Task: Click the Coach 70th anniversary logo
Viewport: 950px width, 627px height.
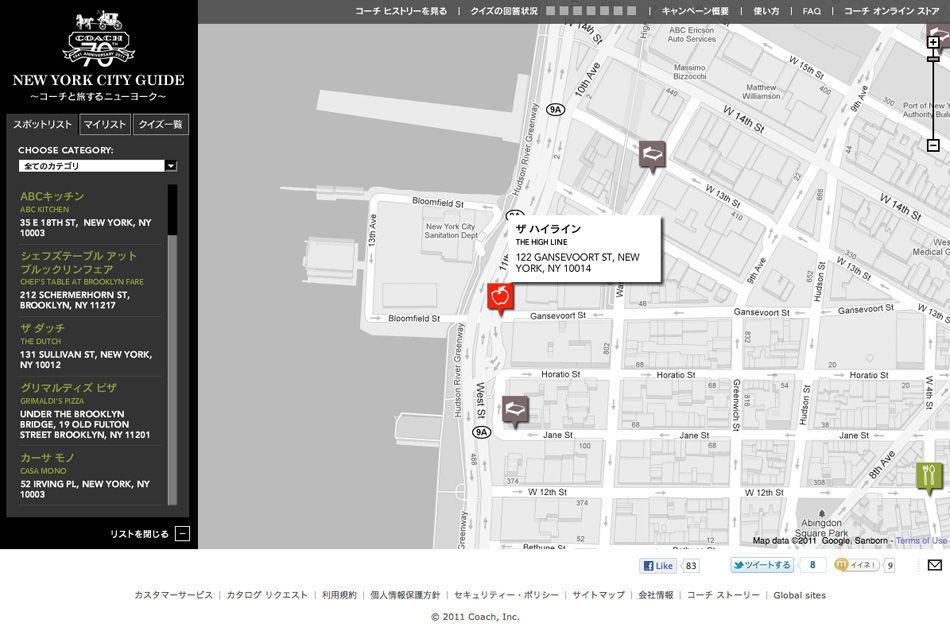Action: pos(99,39)
